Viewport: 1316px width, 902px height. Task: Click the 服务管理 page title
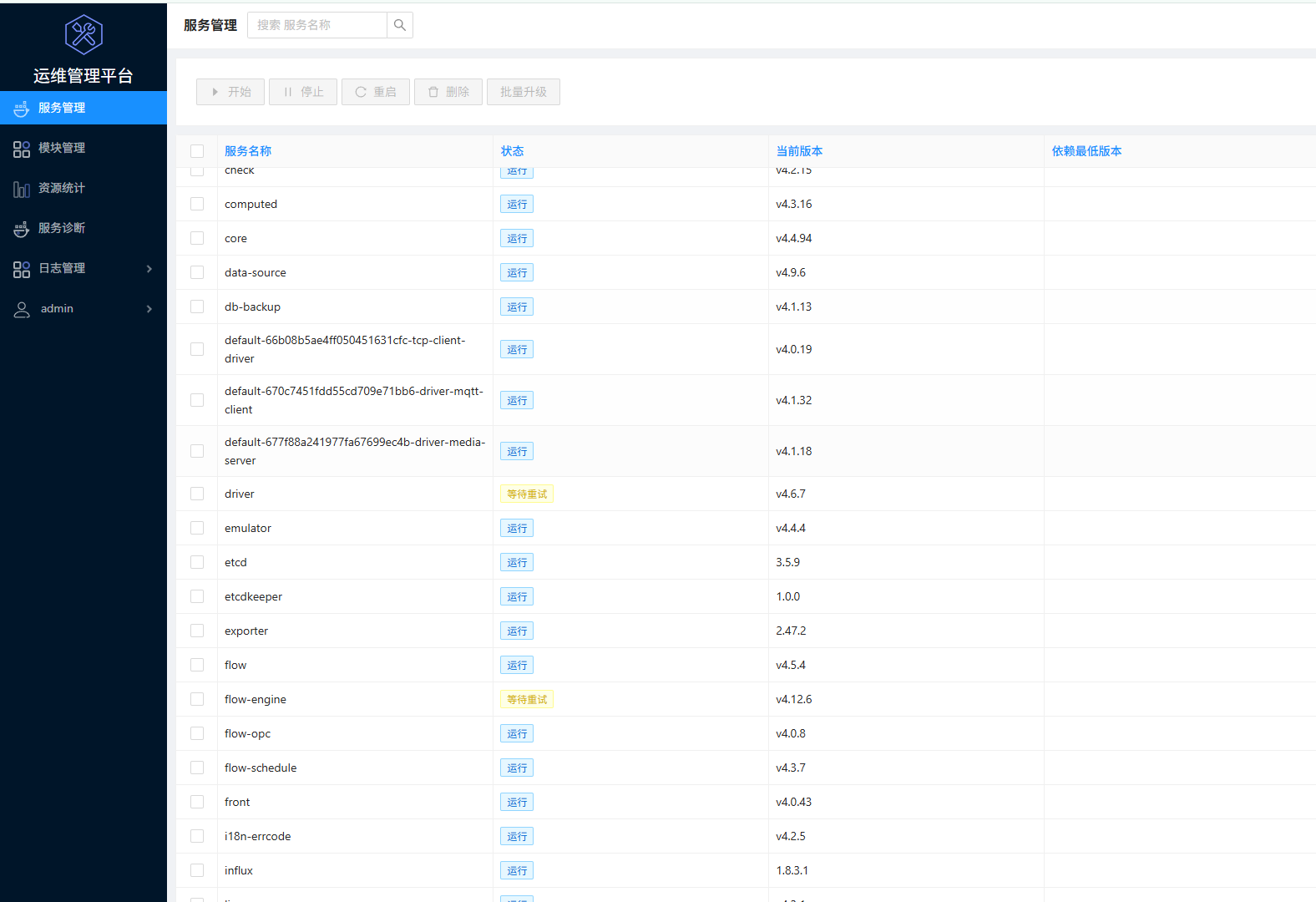click(x=210, y=25)
